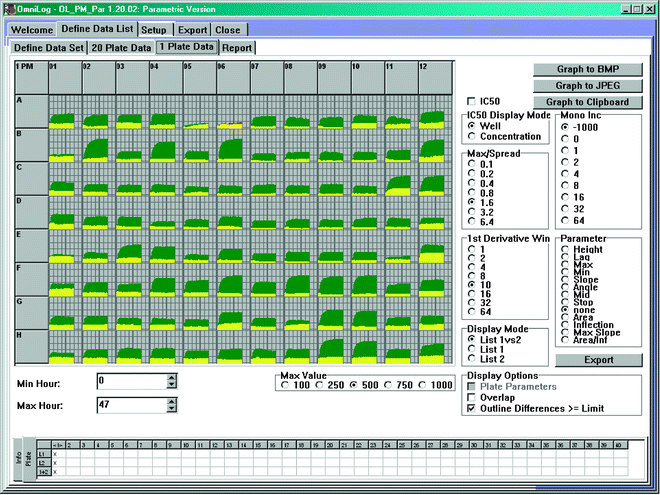Set 1st Derivative Win to 64
Viewport: 660px width, 495px height.
(471, 311)
